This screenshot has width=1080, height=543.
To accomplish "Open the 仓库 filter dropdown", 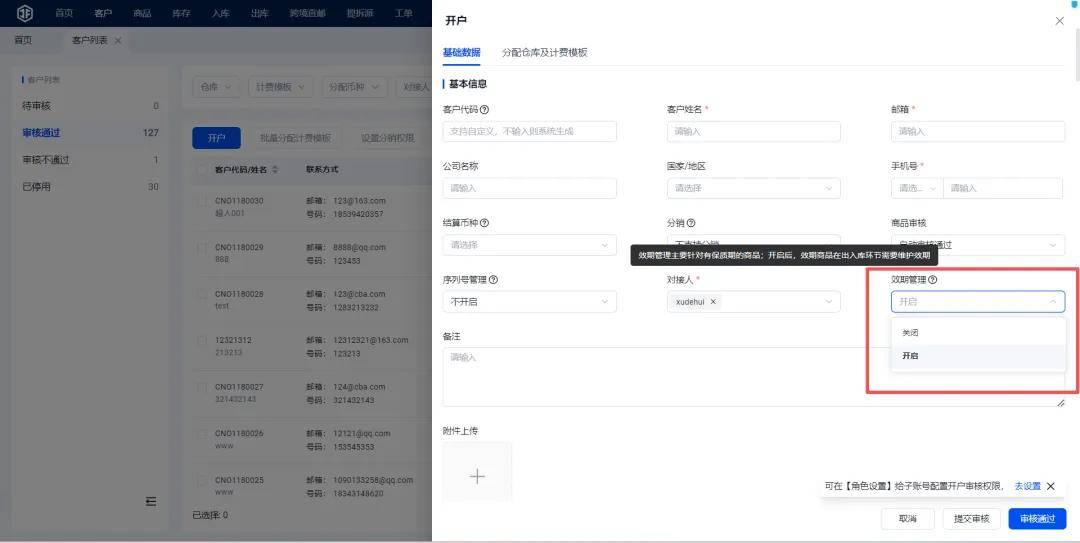I will [x=216, y=88].
